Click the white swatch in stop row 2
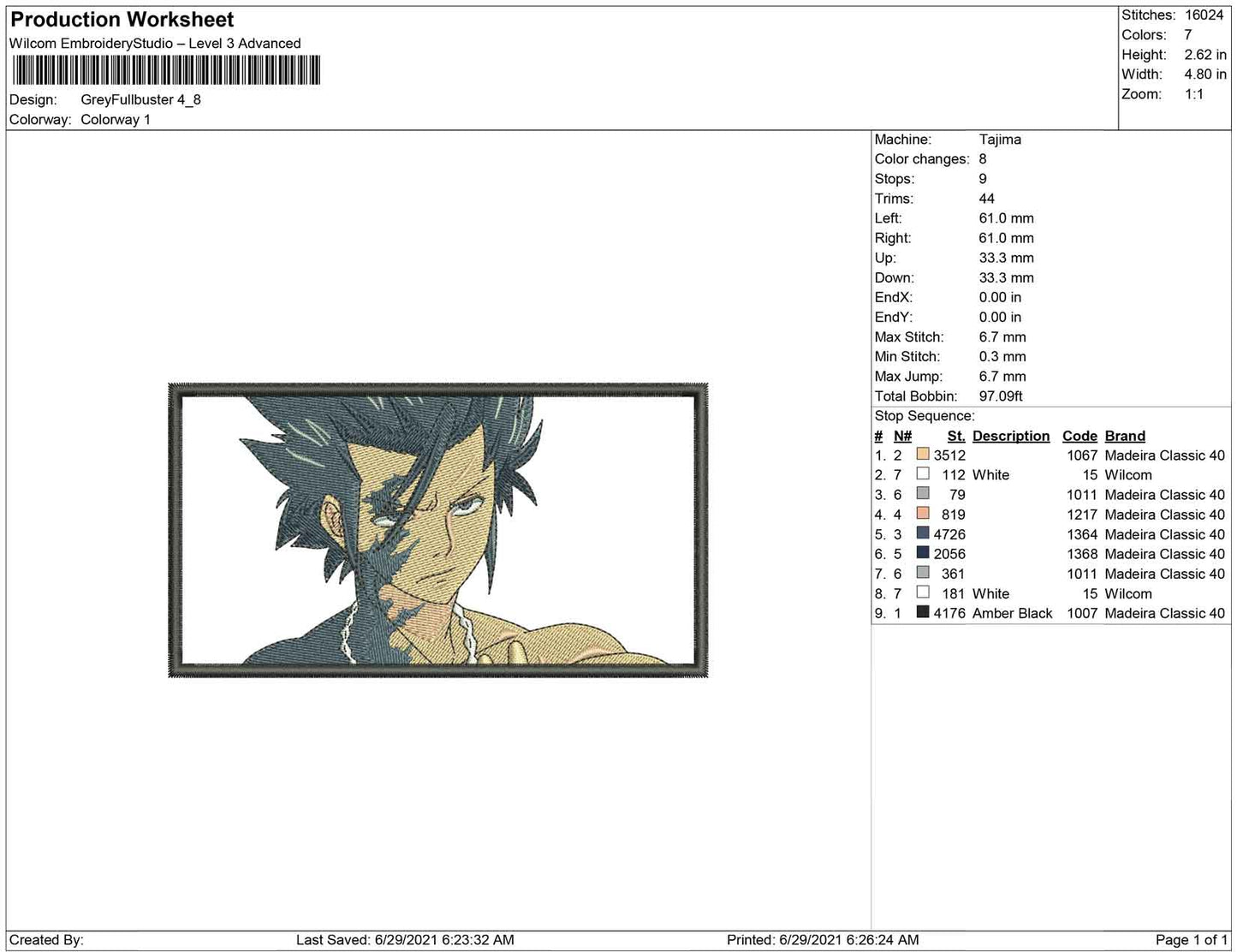The height and width of the screenshot is (952, 1237). click(x=923, y=474)
